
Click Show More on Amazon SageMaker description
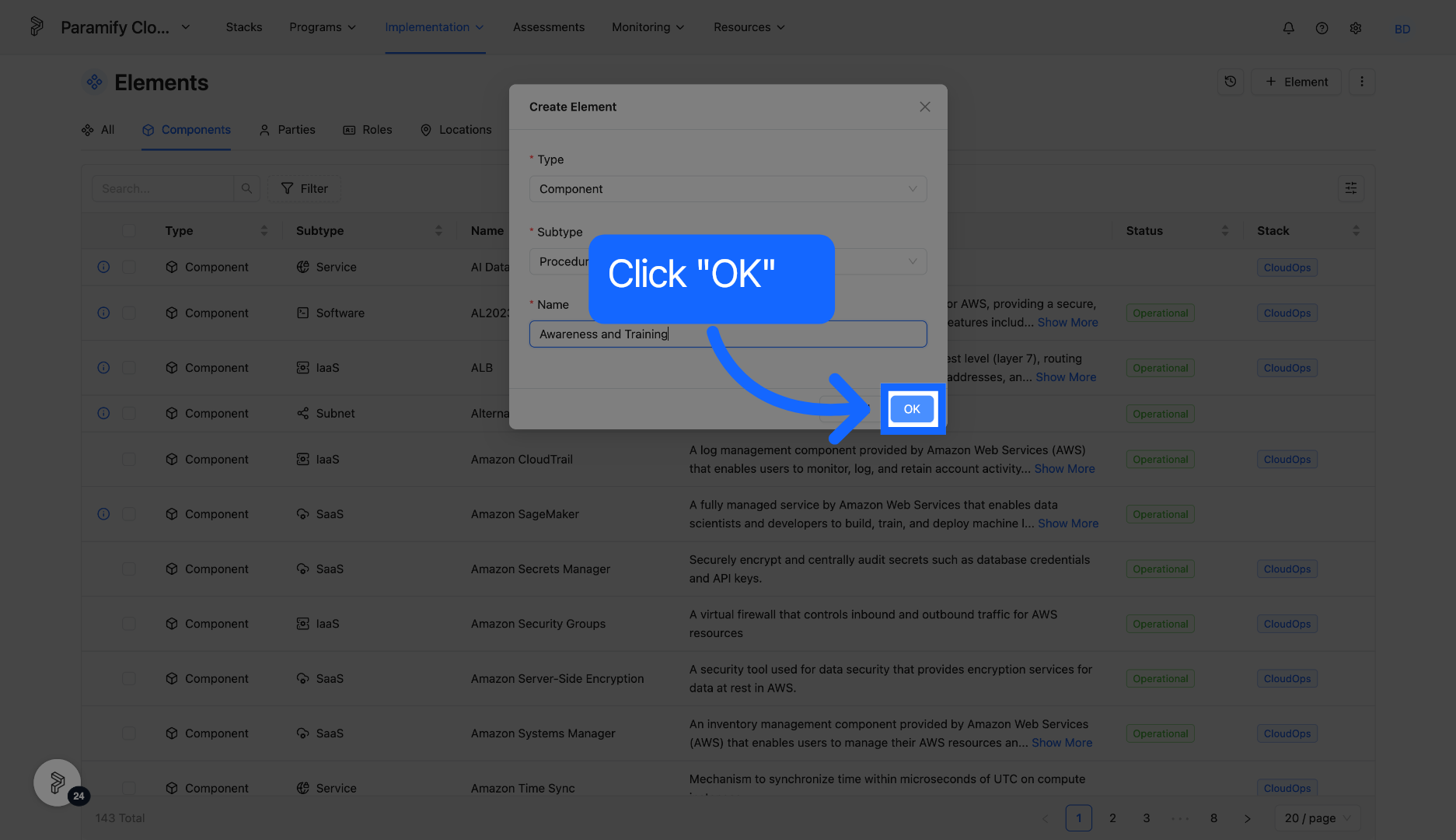[x=1068, y=523]
